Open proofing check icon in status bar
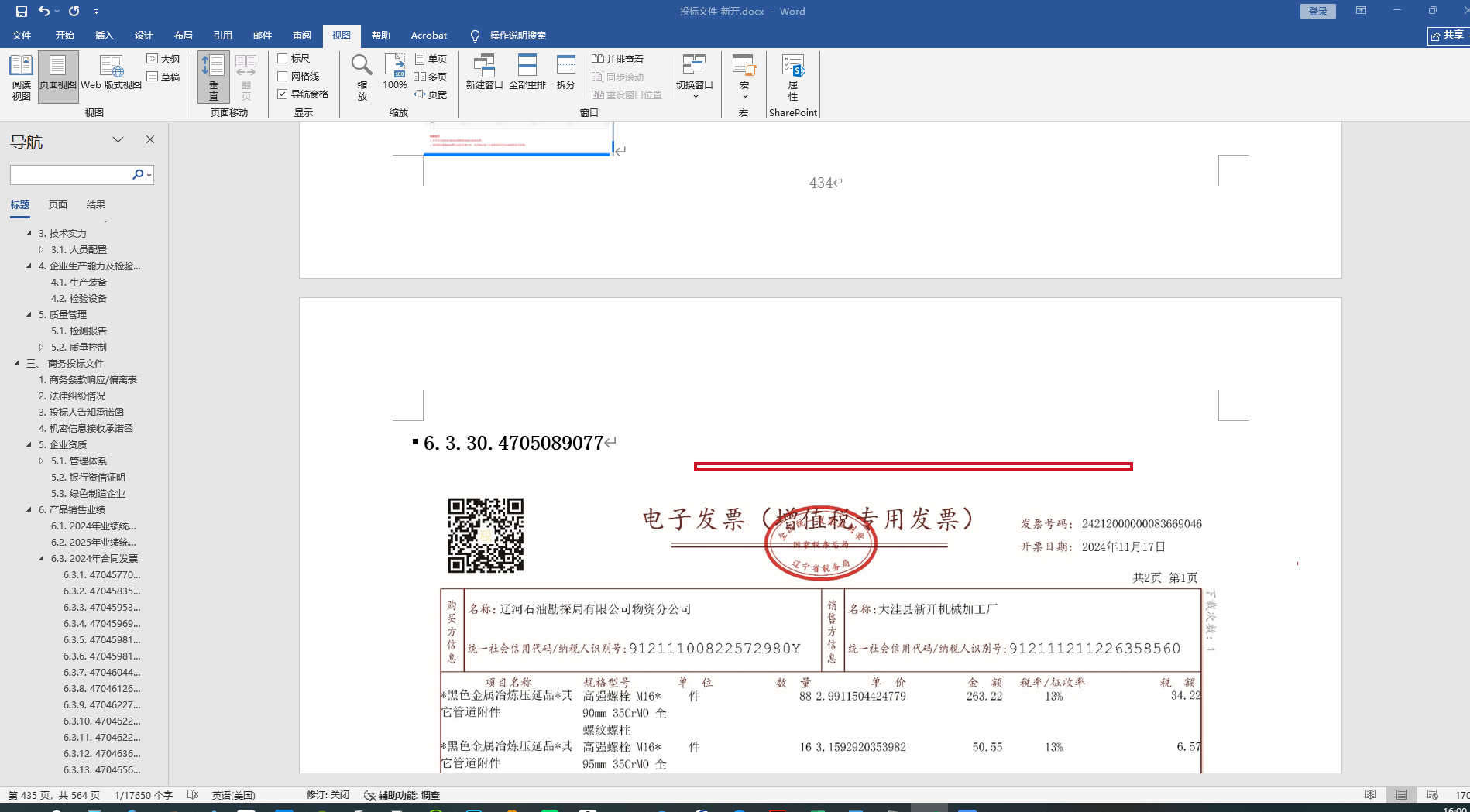This screenshot has width=1470, height=812. 193,795
